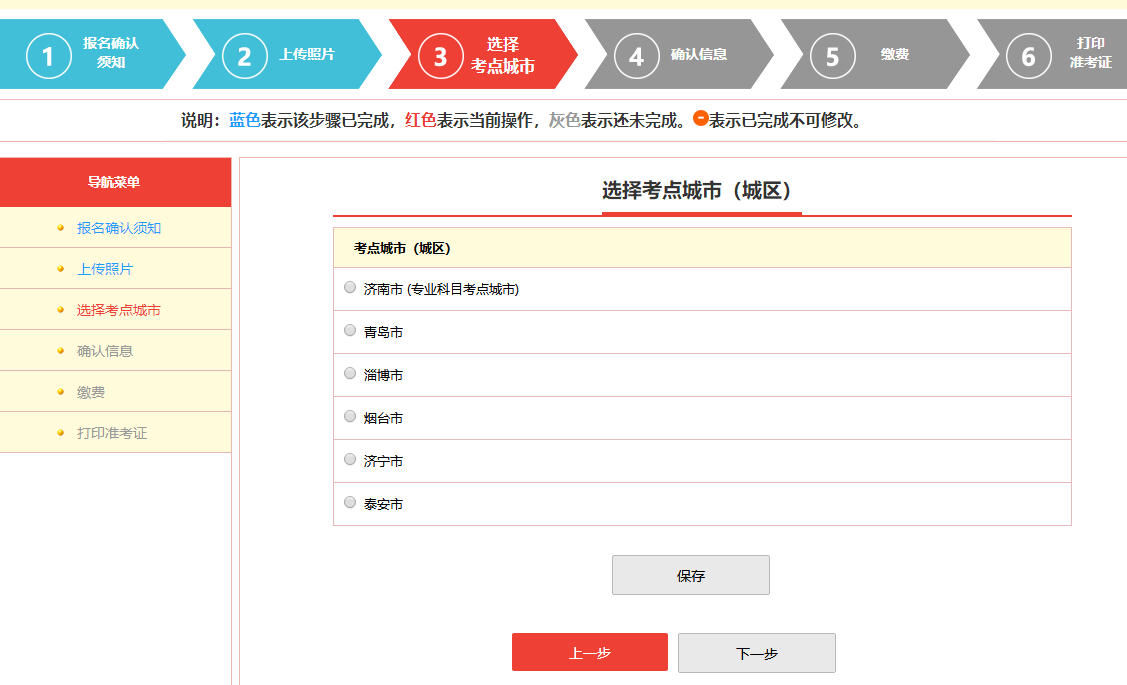This screenshot has width=1127, height=685.
Task: Go back with 上一步 button
Action: point(589,652)
